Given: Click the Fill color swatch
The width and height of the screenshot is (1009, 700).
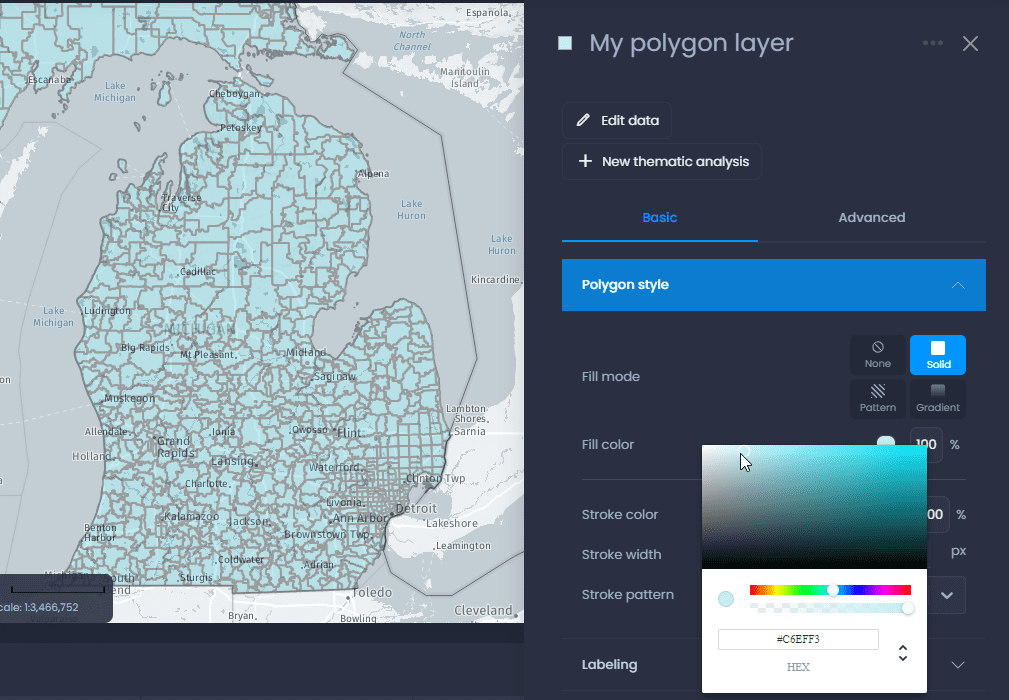Looking at the screenshot, I should (x=886, y=441).
